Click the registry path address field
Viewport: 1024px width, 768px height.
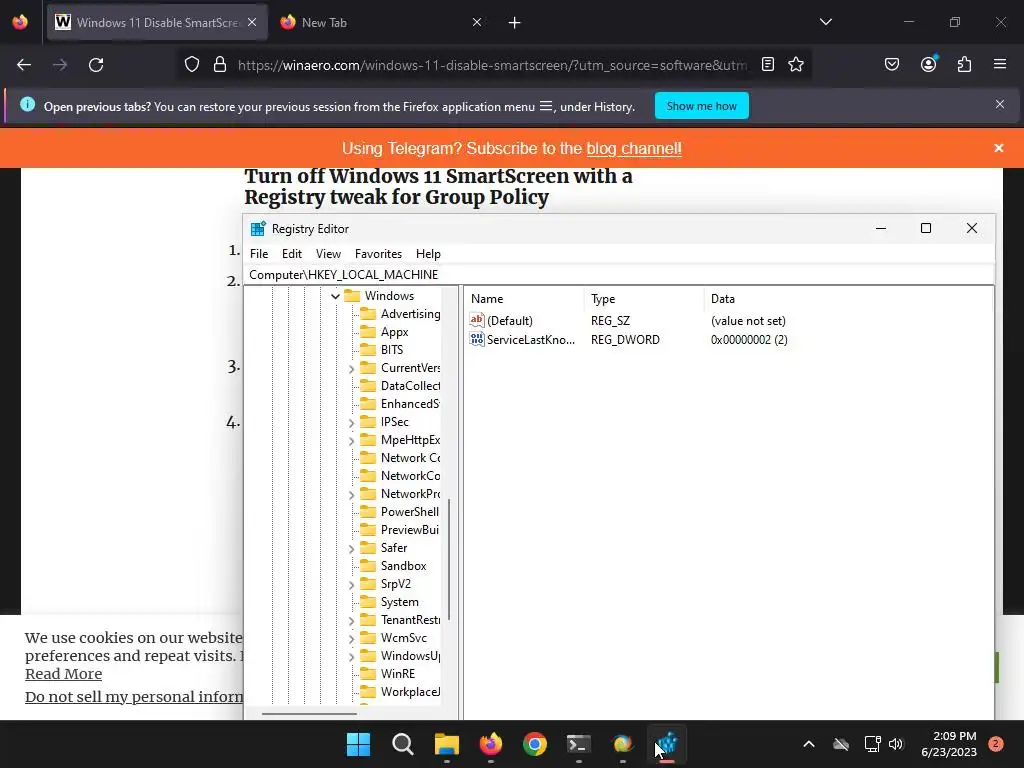click(620, 275)
